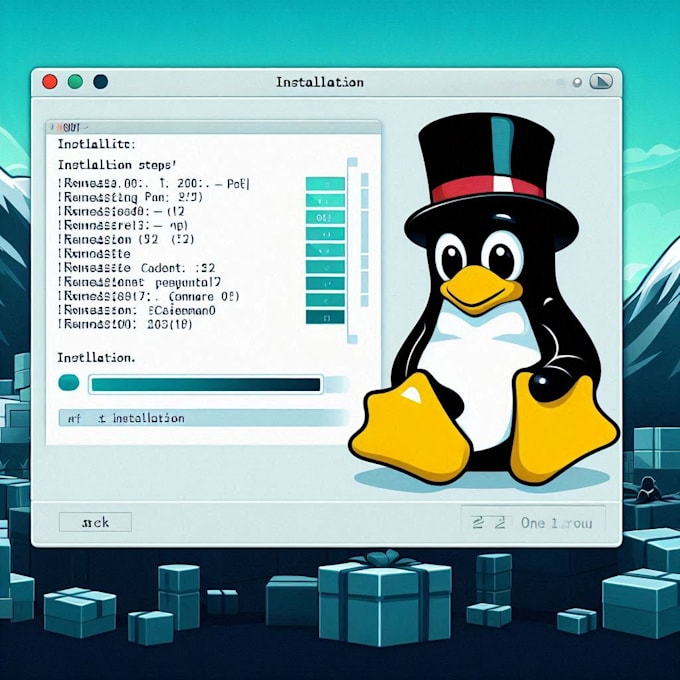
Task: Click the top-right toolbar icon button
Action: point(601,82)
